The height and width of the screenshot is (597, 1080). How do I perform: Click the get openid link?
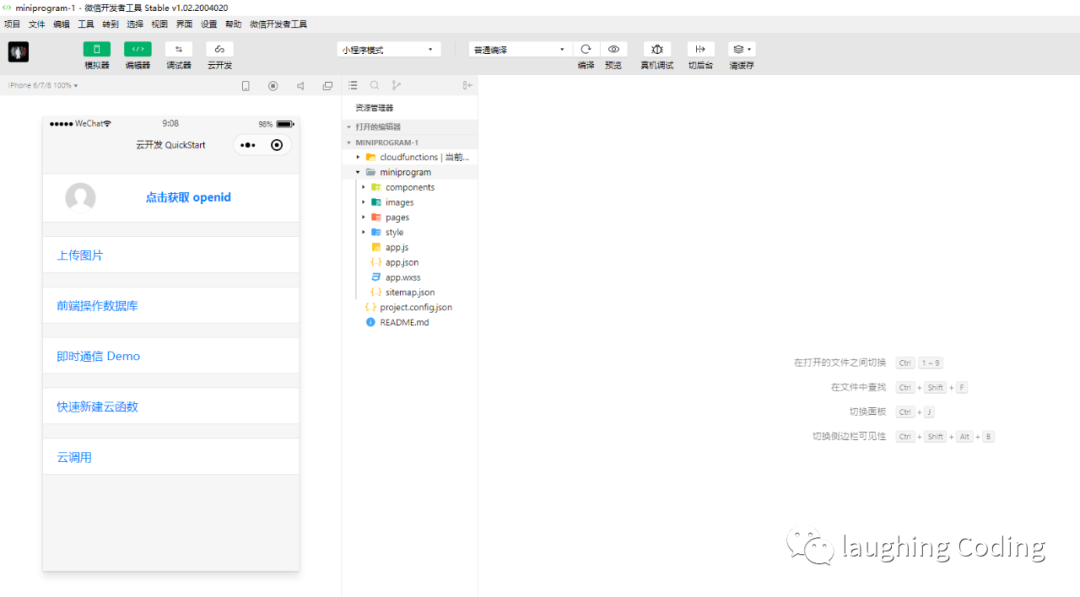[188, 198]
